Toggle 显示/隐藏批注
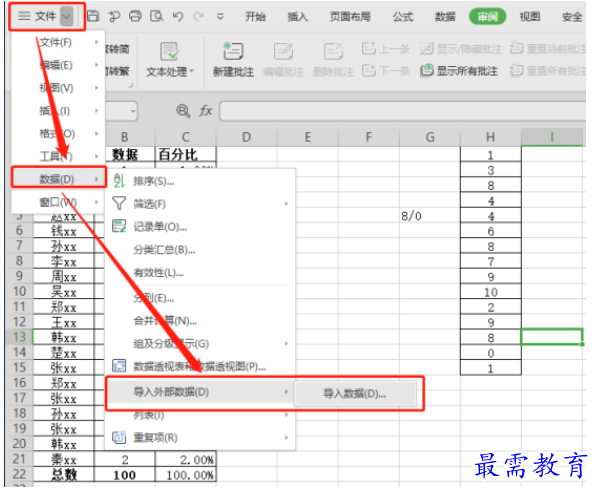 point(461,49)
